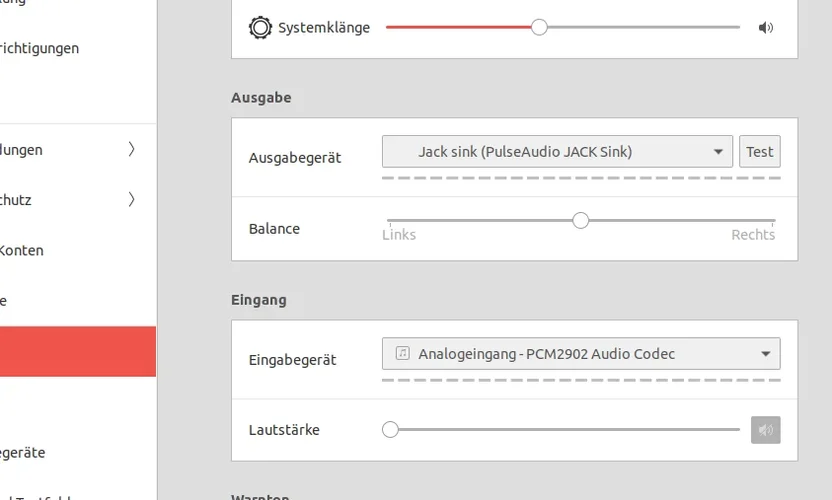The height and width of the screenshot is (500, 832).
Task: Click the Systemklänge gear icon
Action: pyautogui.click(x=260, y=27)
